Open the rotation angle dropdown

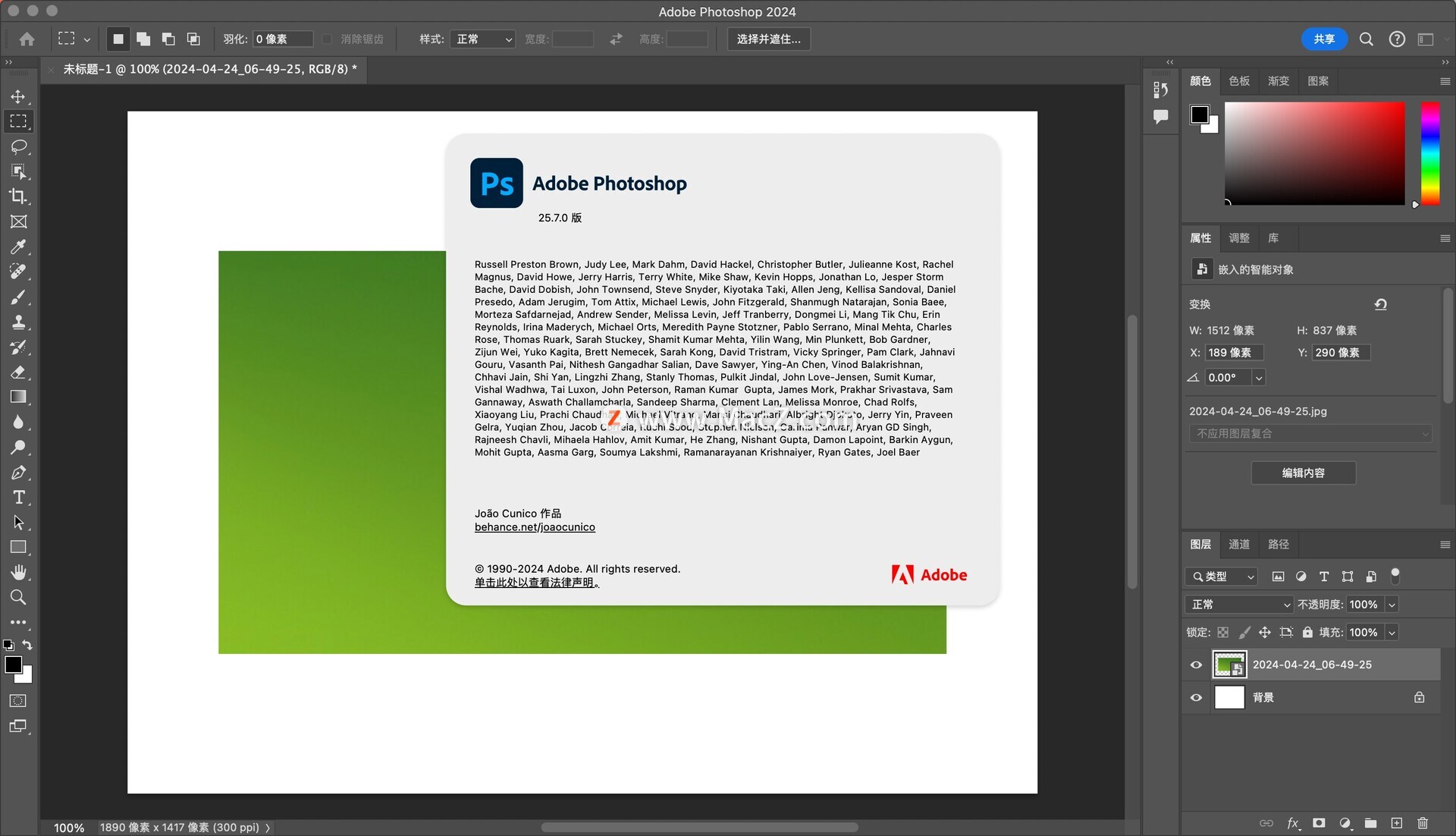(x=1259, y=378)
